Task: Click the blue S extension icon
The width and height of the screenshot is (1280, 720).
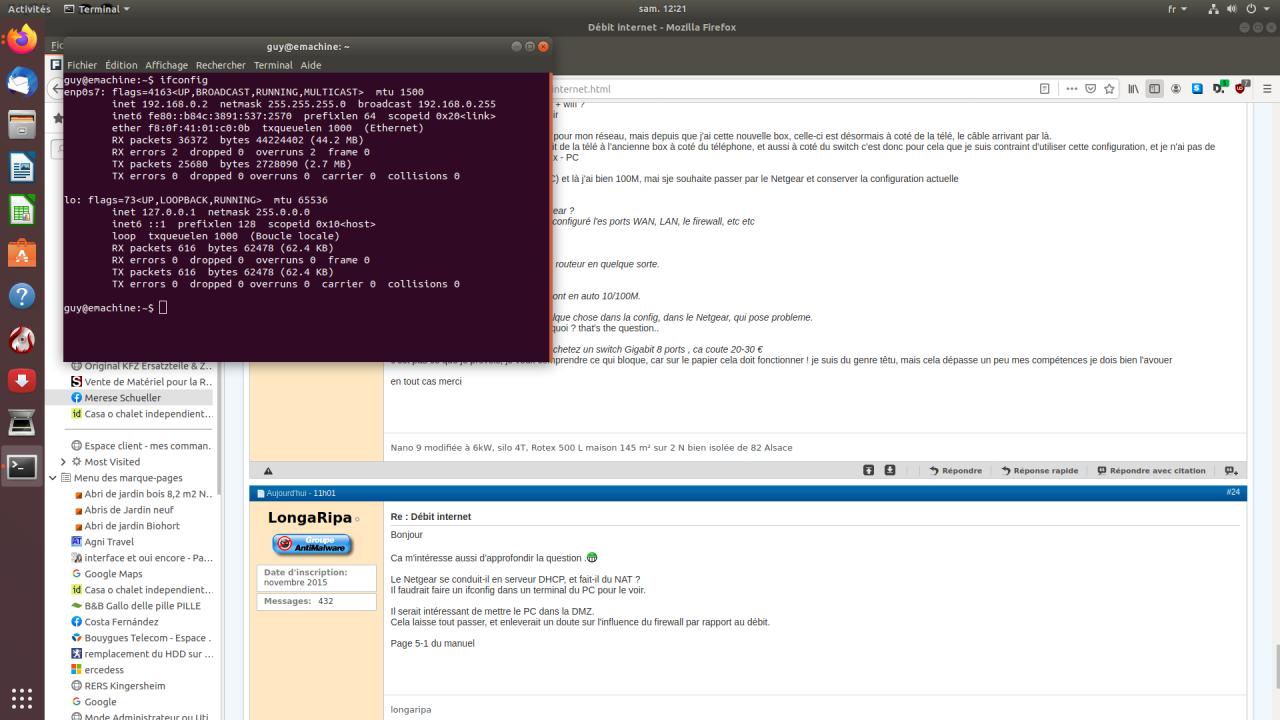Action: [x=1197, y=89]
